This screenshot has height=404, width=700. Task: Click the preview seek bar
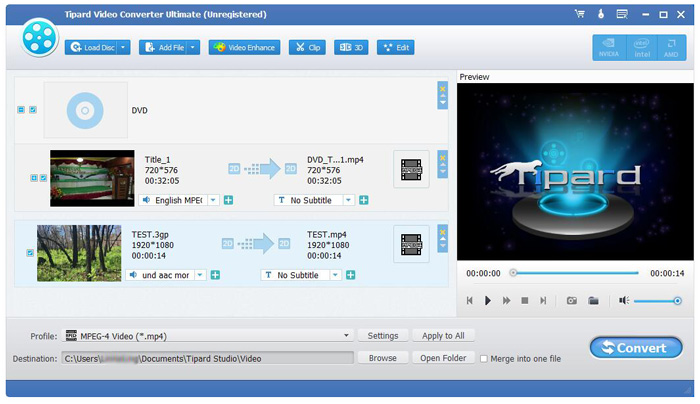[575, 273]
